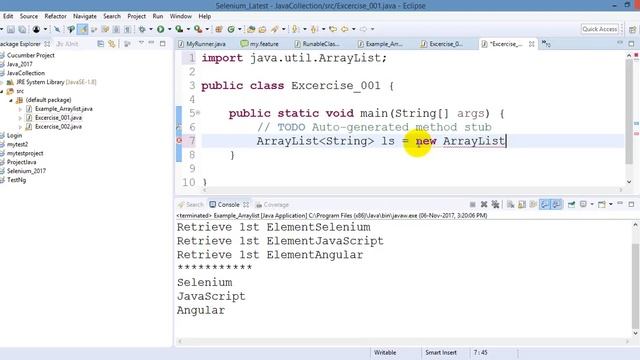This screenshot has height=360, width=640.
Task: Click the Toggle Mark Occurrences highlighted icon
Action: pyautogui.click(x=82, y=29)
